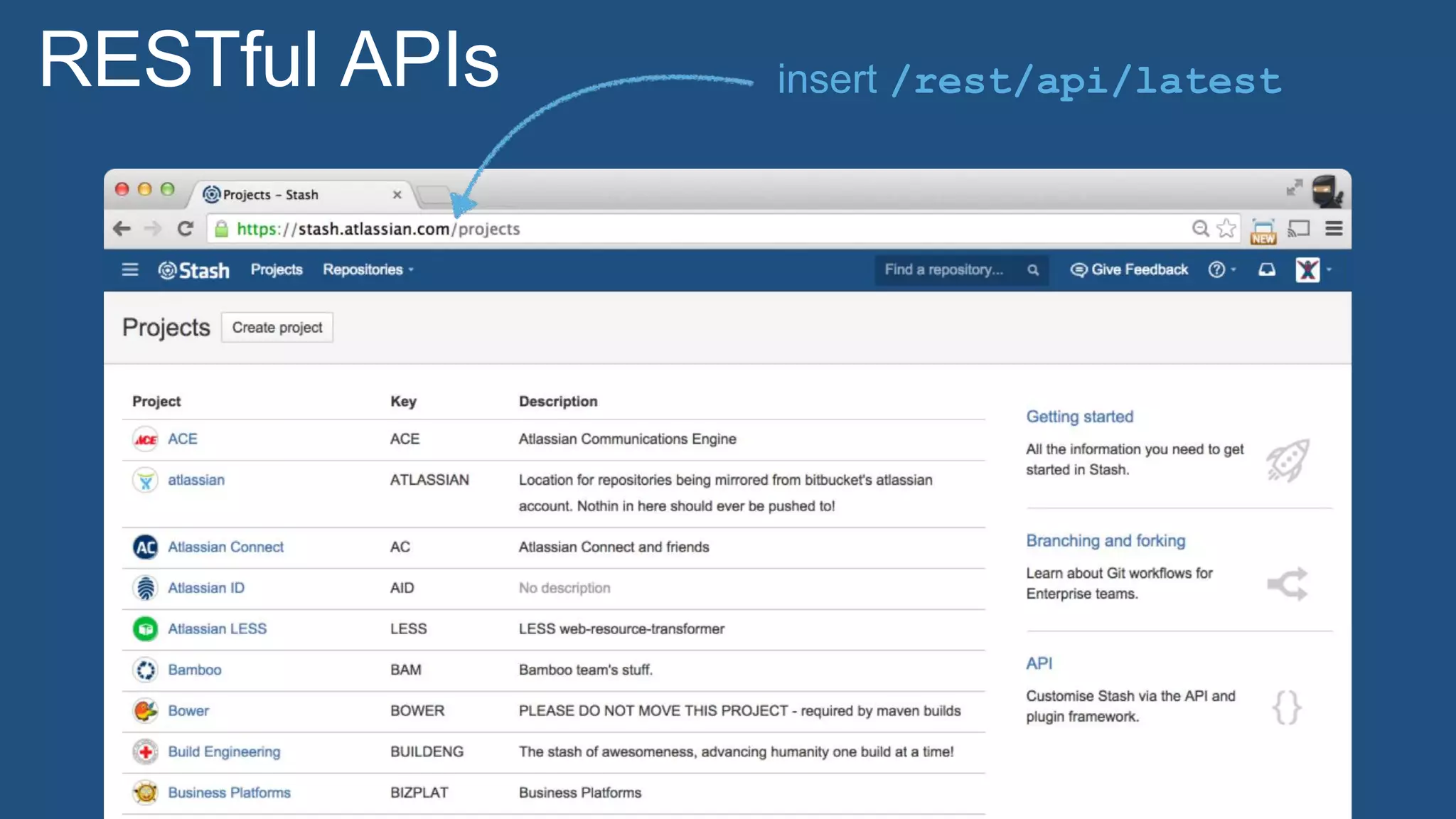Screen dimensions: 1456x819
Task: Open the Branching and forking link
Action: pos(1106,540)
